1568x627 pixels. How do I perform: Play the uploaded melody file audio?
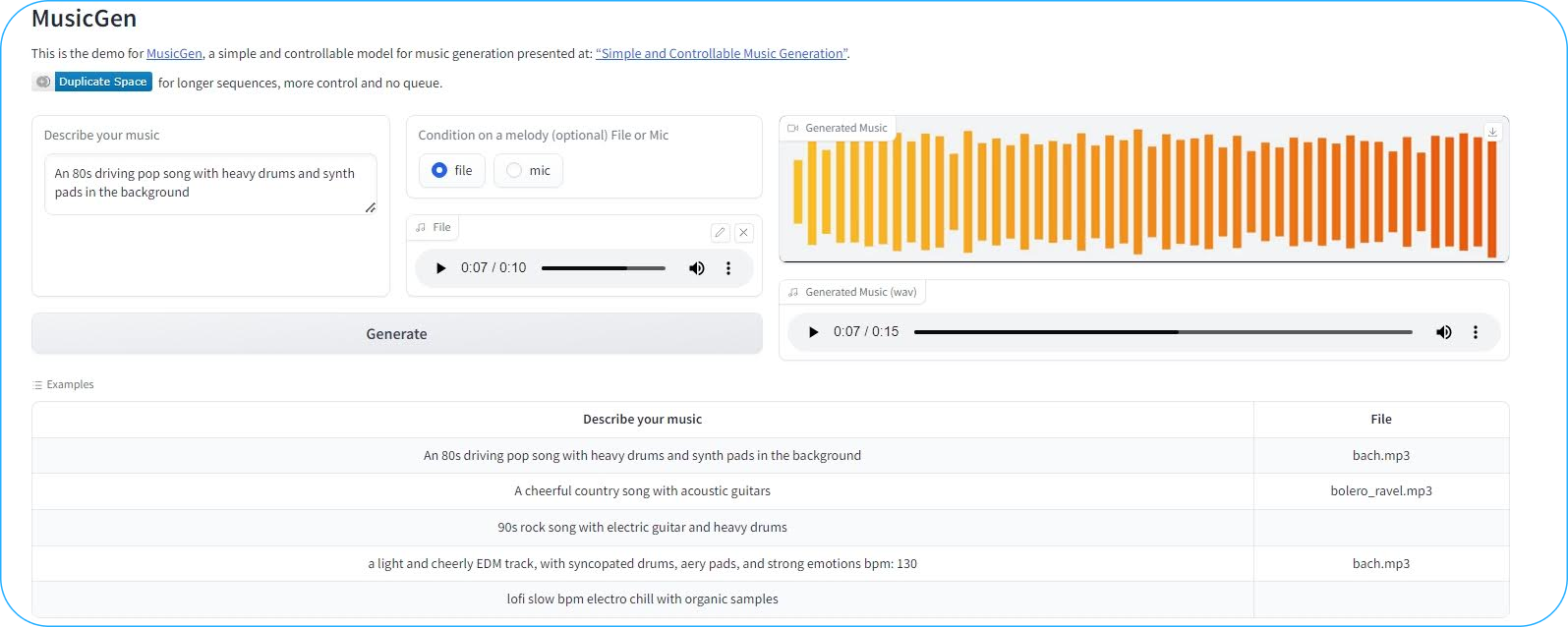pyautogui.click(x=440, y=268)
